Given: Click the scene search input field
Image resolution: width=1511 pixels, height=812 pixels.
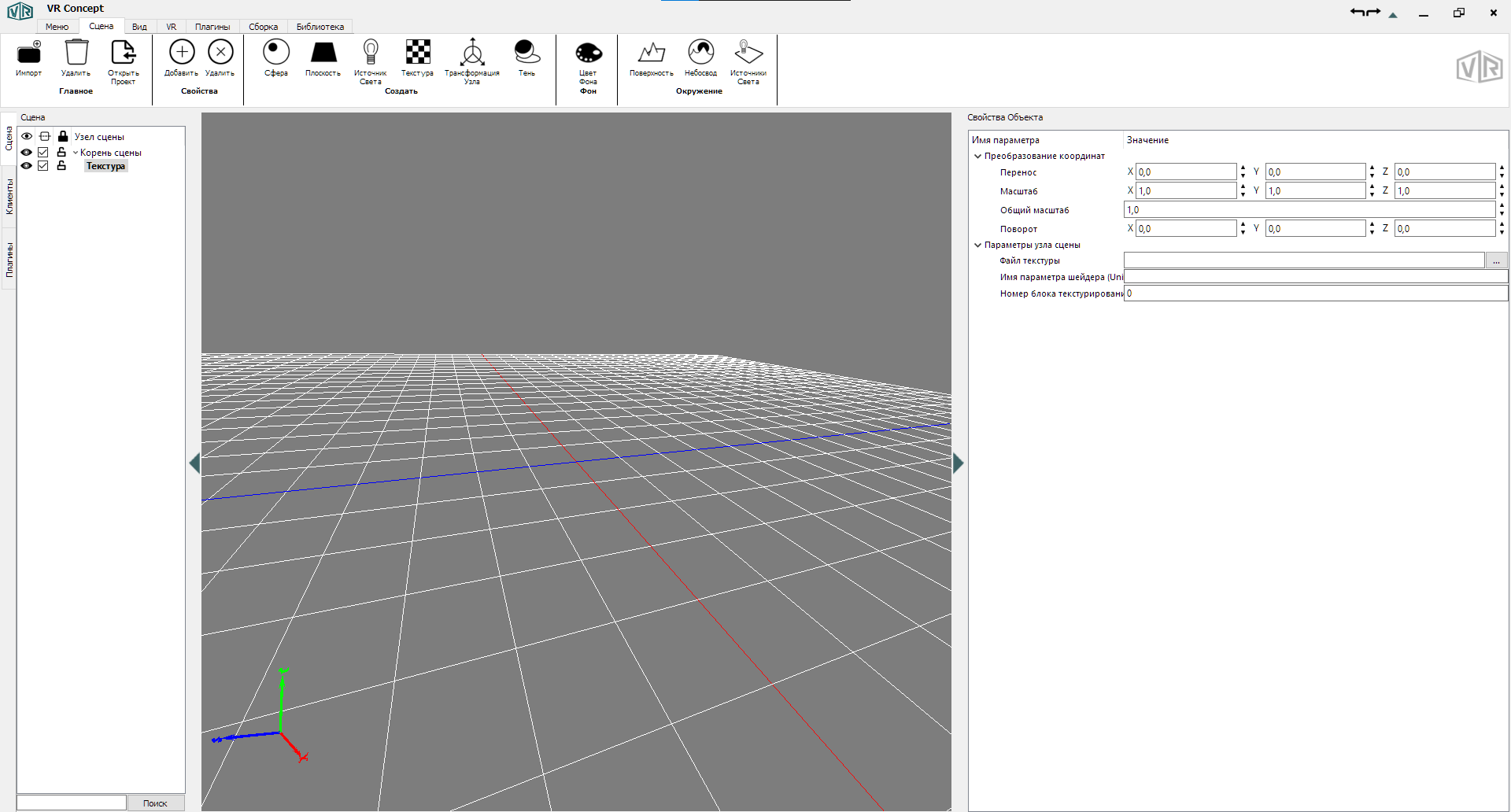Looking at the screenshot, I should coord(72,803).
